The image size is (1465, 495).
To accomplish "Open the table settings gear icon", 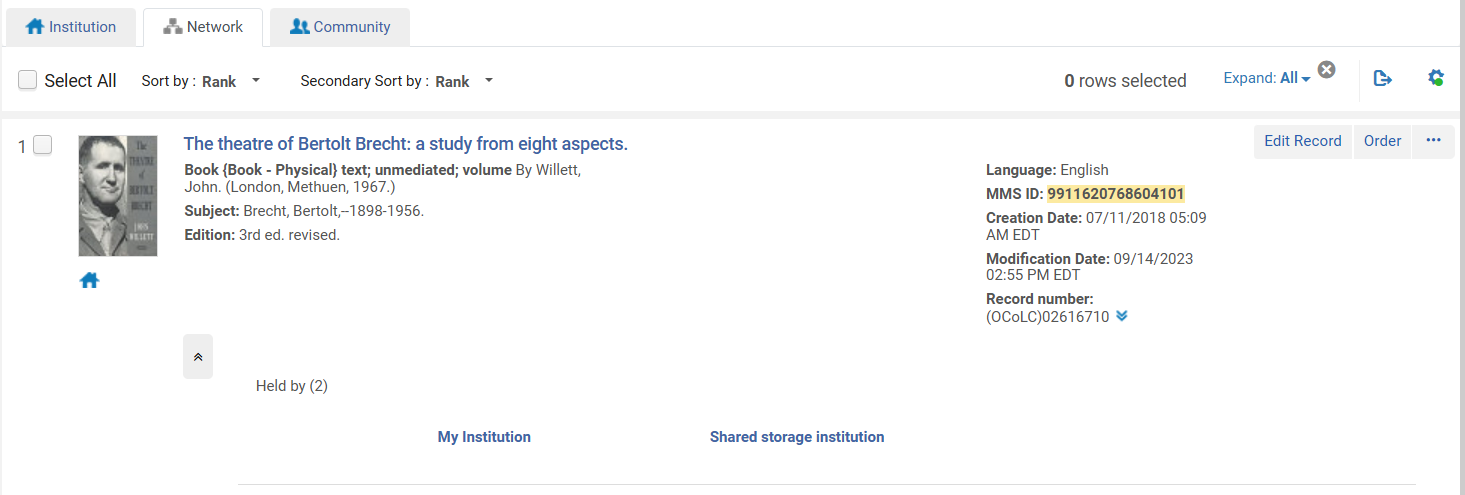I will pos(1436,78).
